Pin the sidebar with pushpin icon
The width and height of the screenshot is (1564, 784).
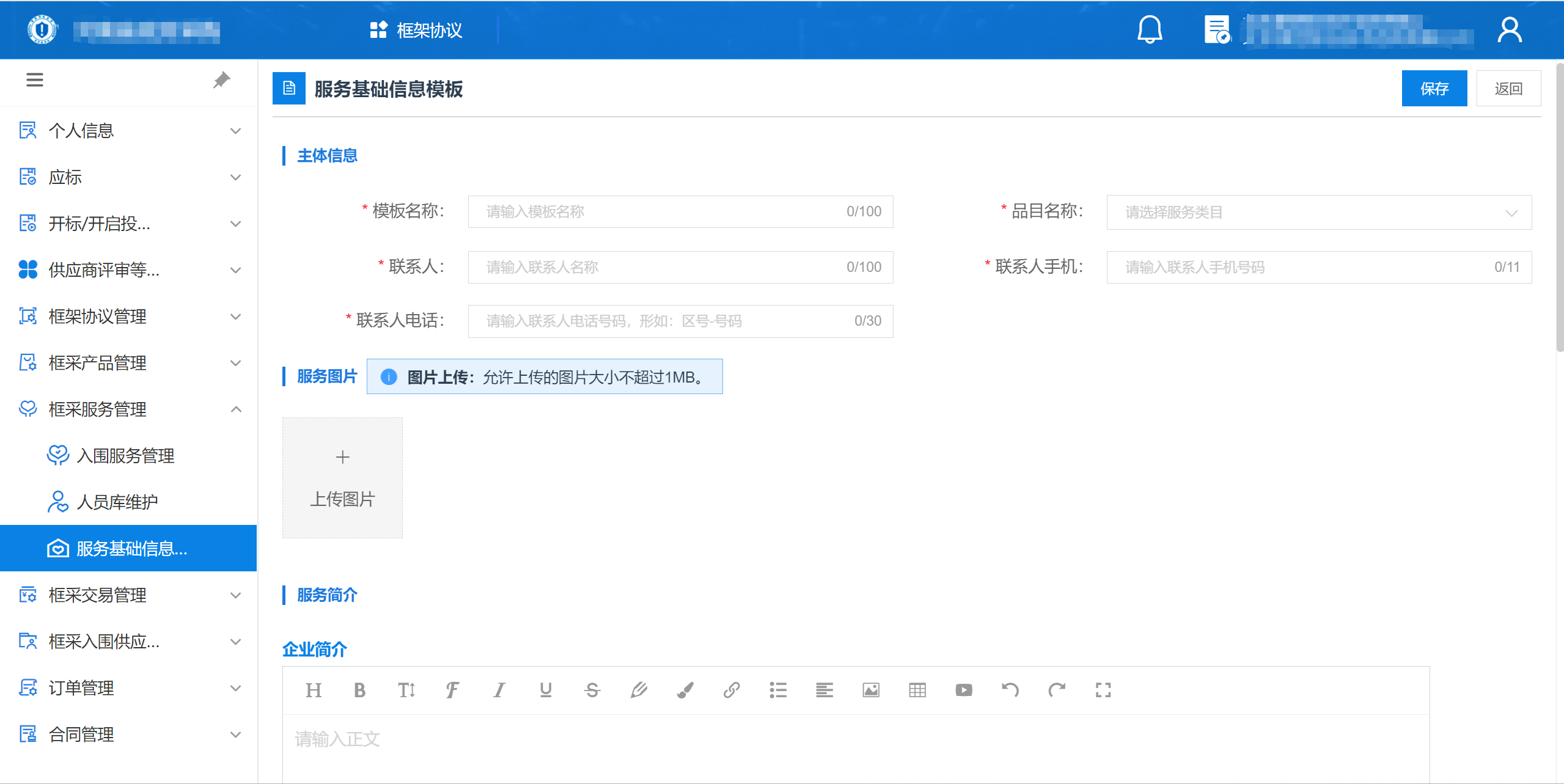click(x=221, y=80)
